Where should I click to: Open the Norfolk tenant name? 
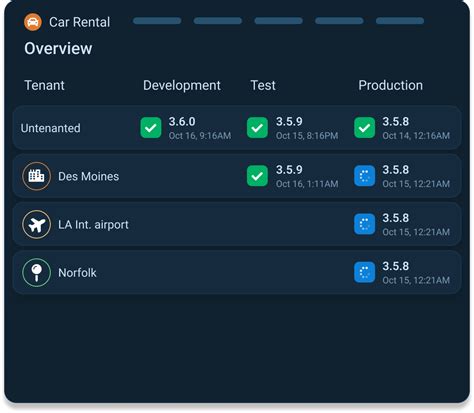77,273
